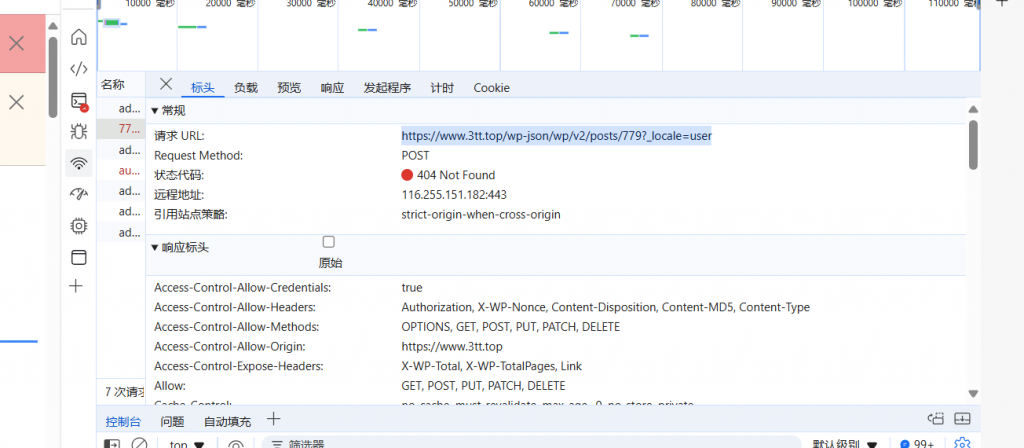This screenshot has height=448, width=1024.
Task: Click the filter 筛选器 input field
Action: click(531, 444)
